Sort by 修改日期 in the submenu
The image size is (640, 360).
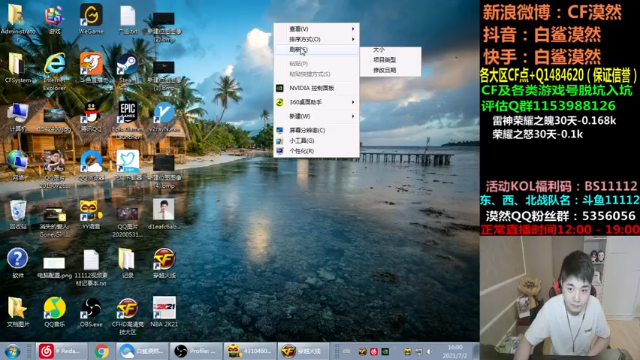391,70
